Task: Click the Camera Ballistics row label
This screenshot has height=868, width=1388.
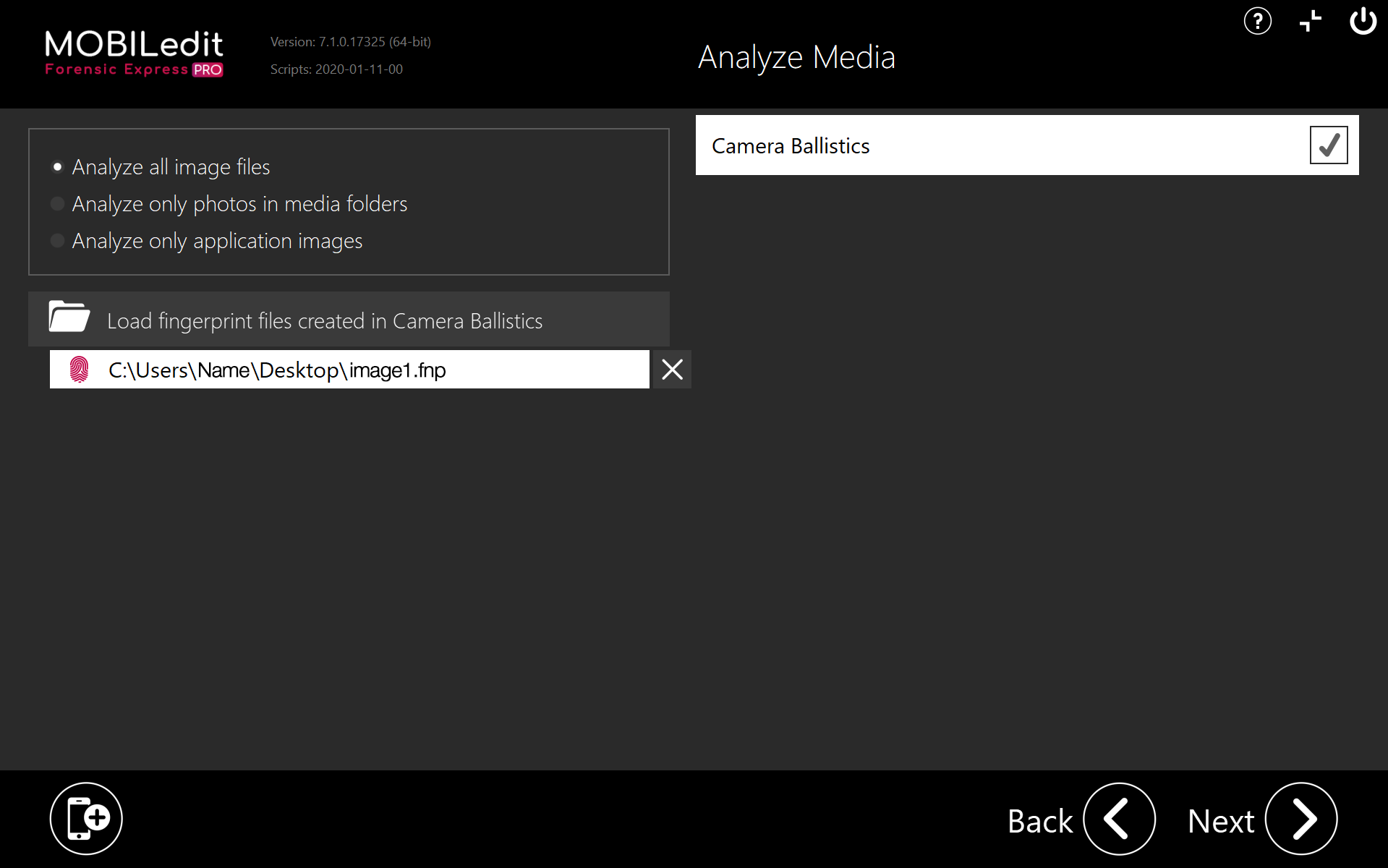Action: pos(791,146)
